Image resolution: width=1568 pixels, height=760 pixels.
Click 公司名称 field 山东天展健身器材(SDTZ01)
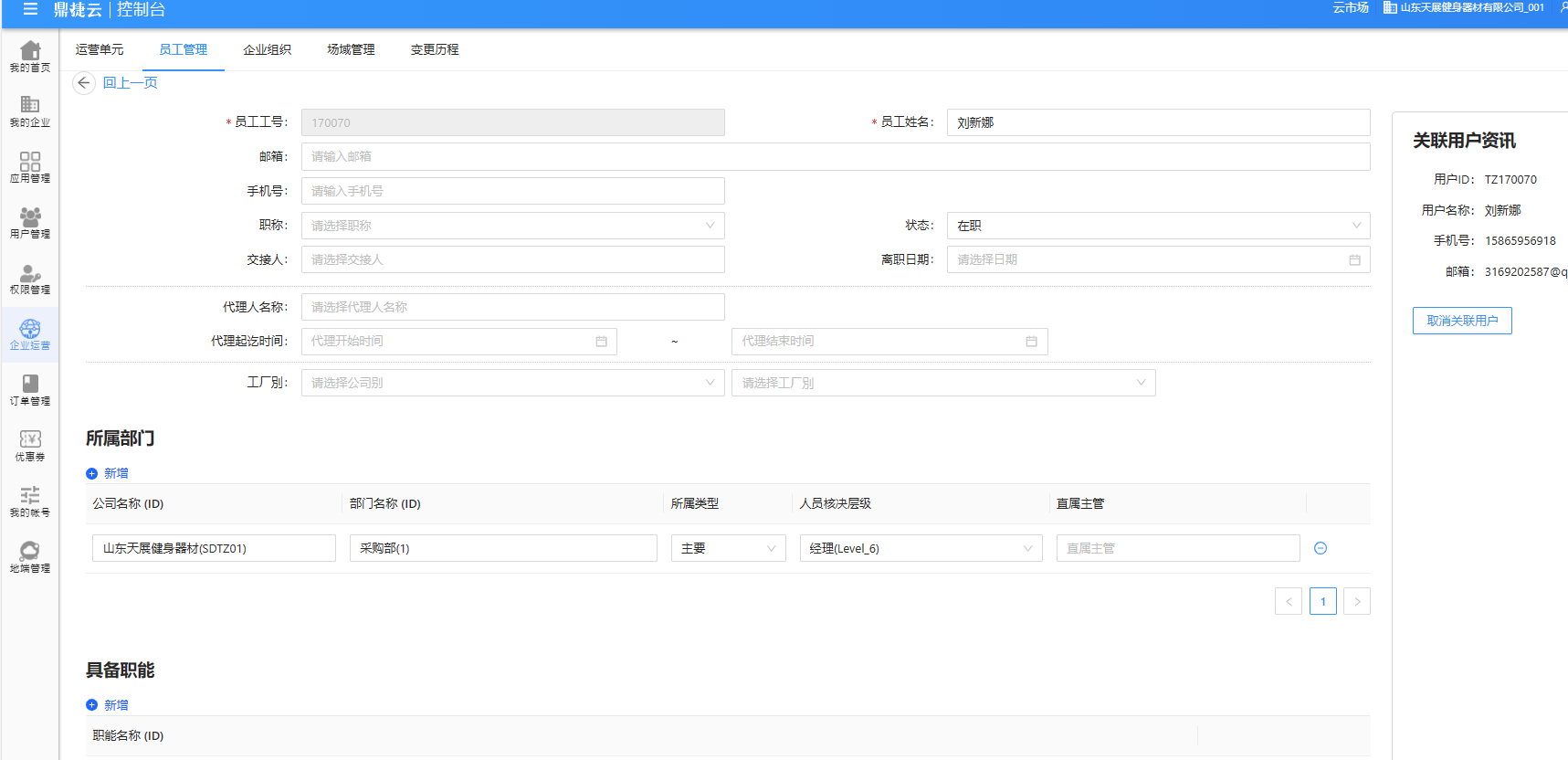pos(214,548)
